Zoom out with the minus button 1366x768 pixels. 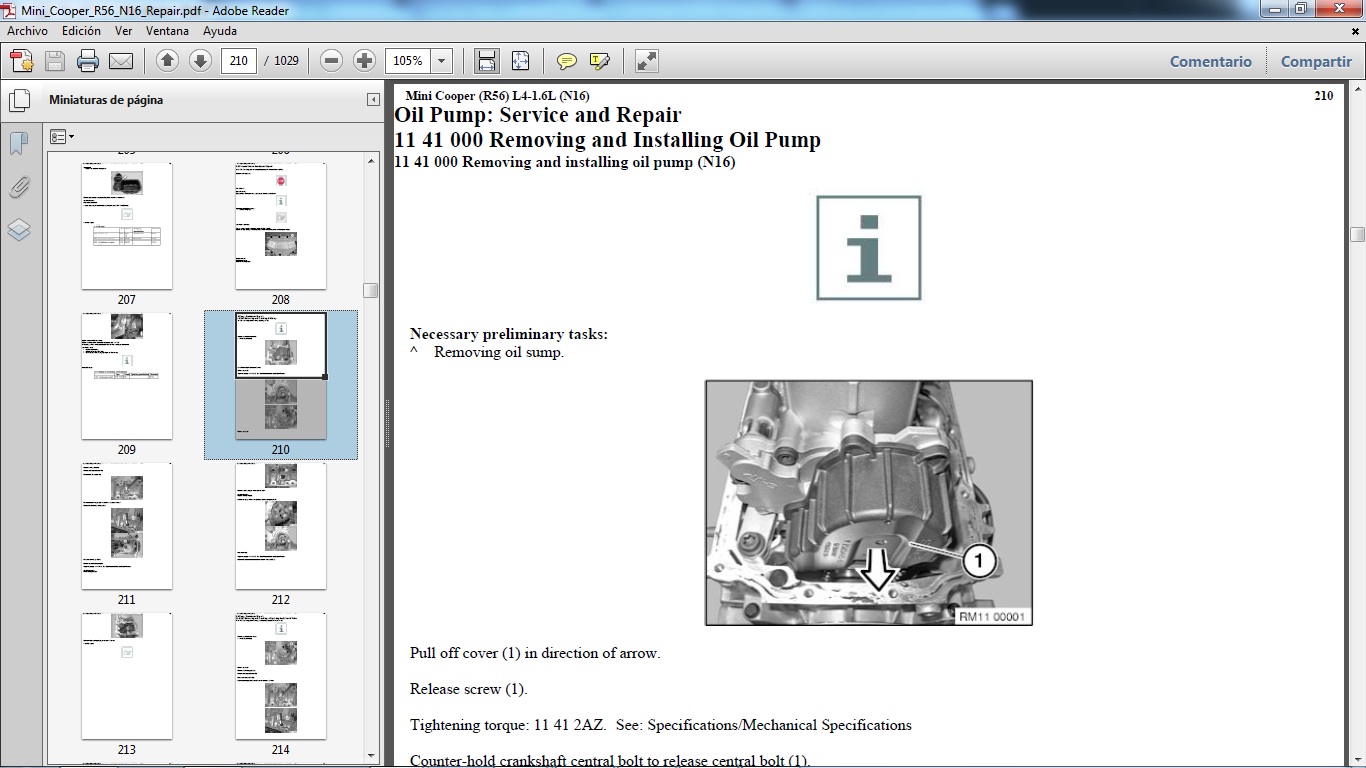332,61
